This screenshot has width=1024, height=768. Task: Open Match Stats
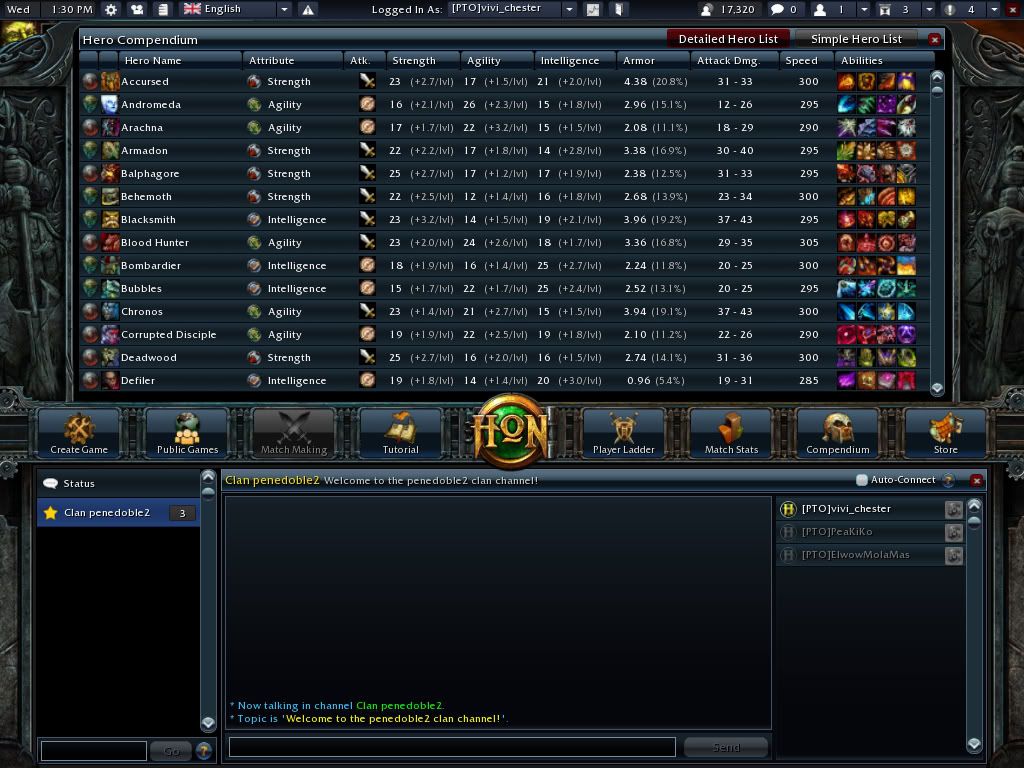(x=731, y=432)
